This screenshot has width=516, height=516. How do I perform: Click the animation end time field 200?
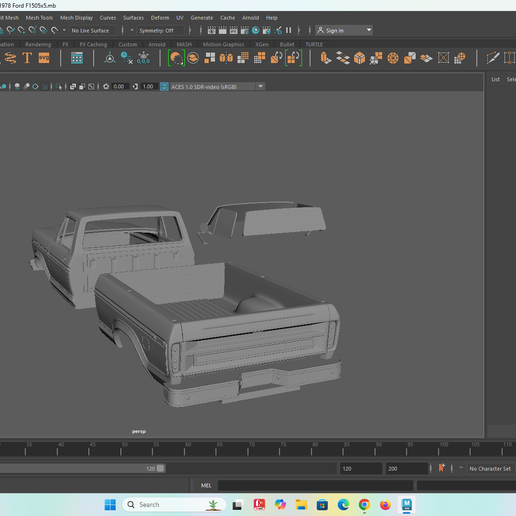[407, 469]
